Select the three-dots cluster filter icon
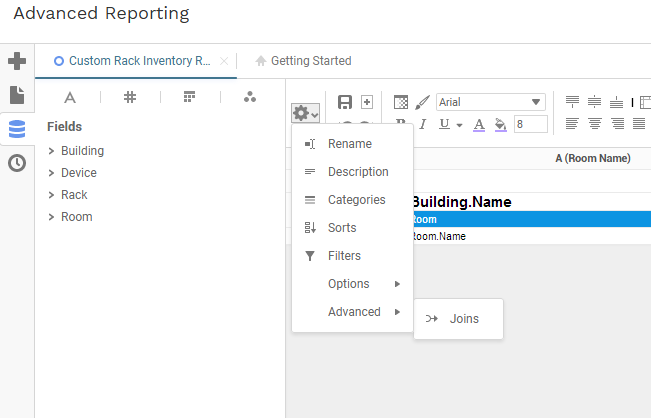 click(250, 97)
